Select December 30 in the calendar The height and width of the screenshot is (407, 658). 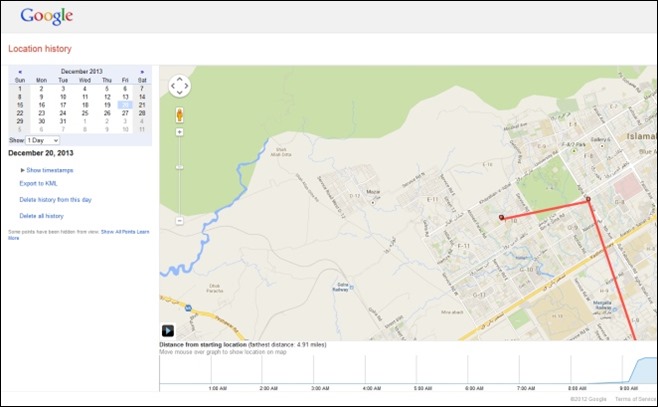point(42,121)
